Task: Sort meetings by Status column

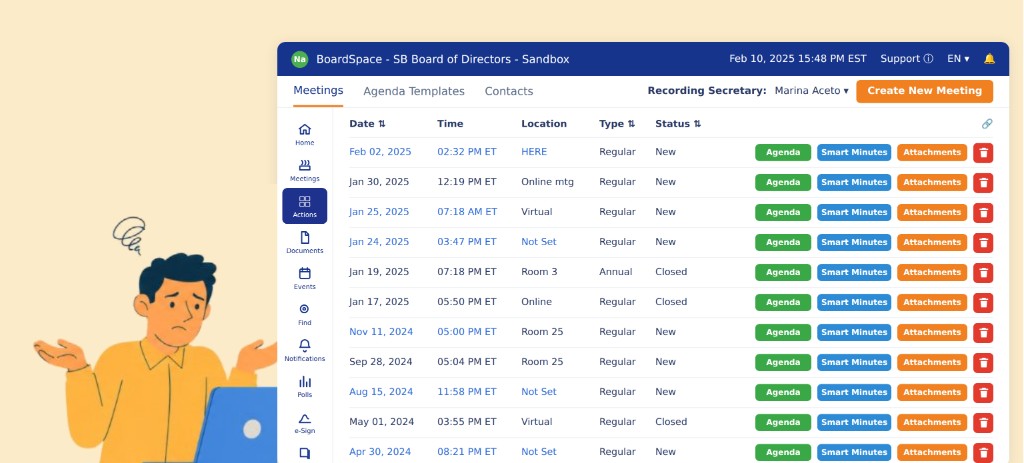Action: point(678,123)
